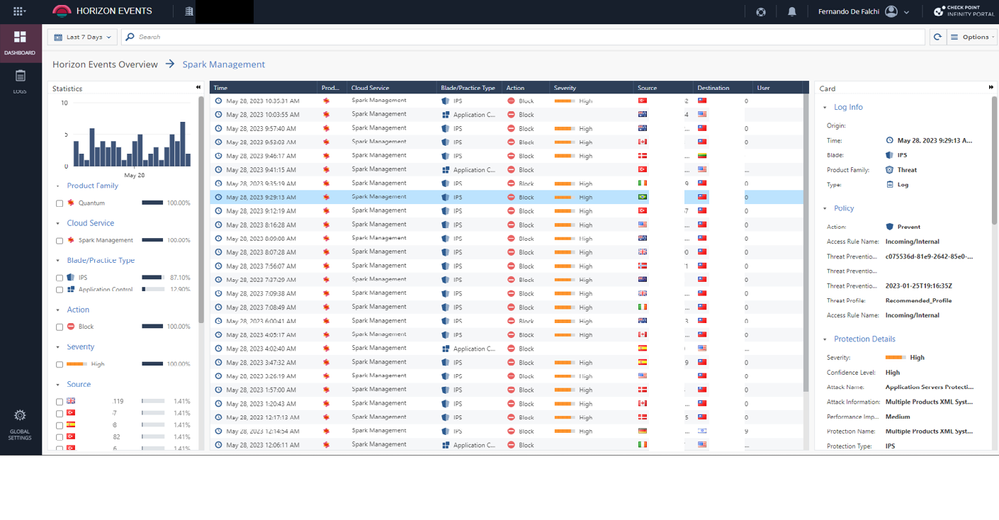Screen dimensions: 999x520
Task: Click the refresh icon next to search
Action: (937, 37)
